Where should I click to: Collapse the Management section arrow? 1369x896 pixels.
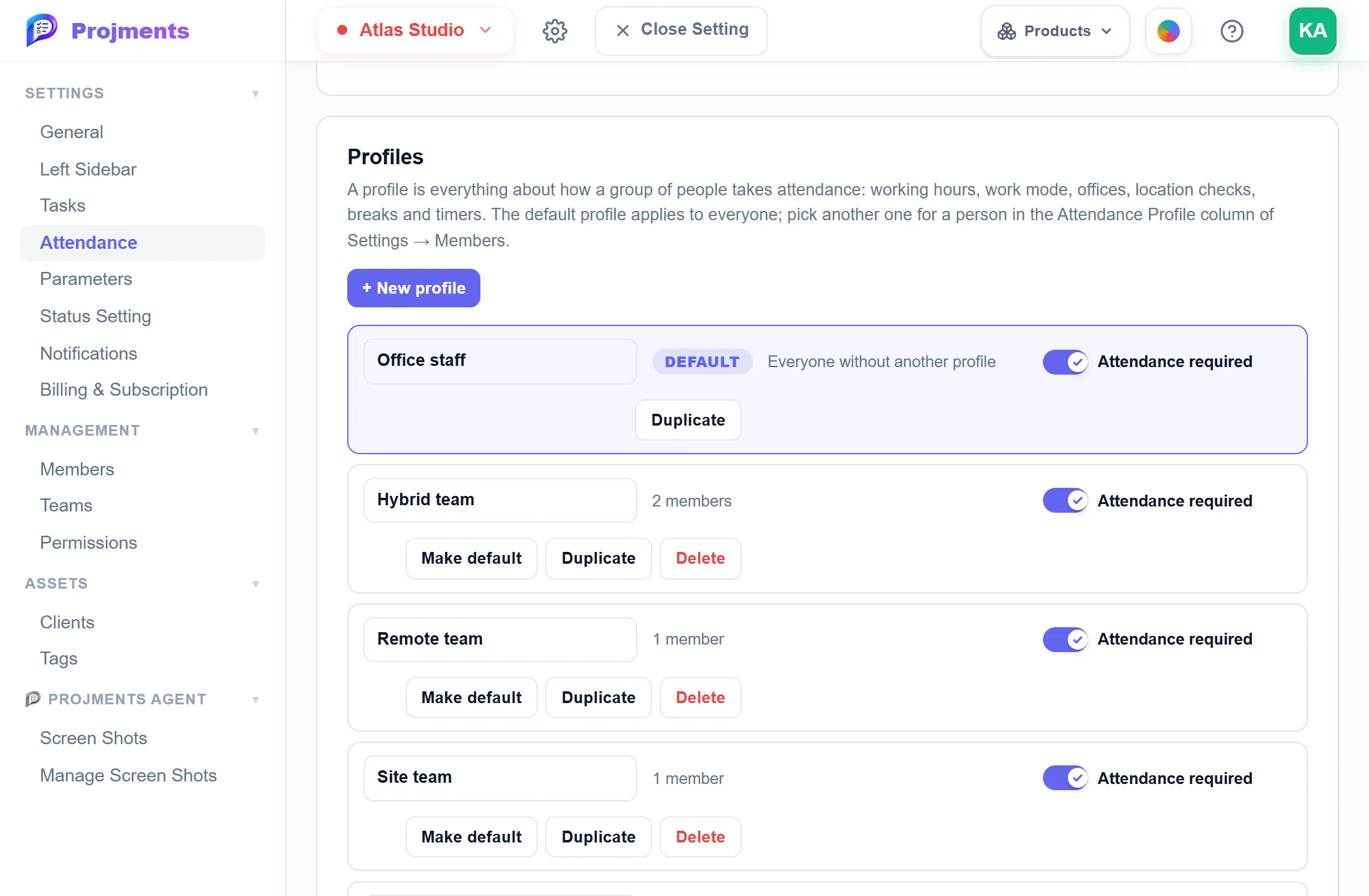tap(255, 431)
